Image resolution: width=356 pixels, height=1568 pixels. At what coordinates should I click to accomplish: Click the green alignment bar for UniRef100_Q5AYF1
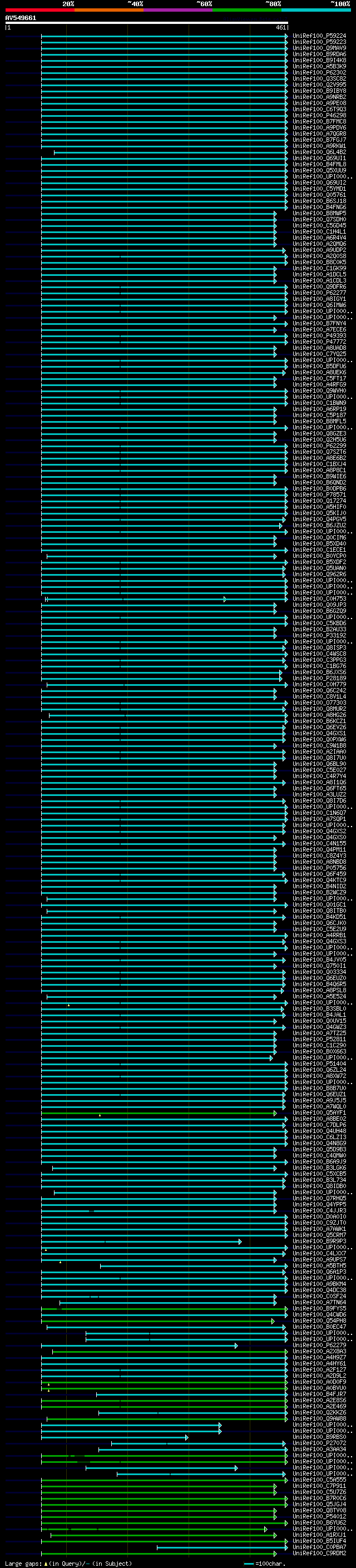click(x=159, y=1114)
